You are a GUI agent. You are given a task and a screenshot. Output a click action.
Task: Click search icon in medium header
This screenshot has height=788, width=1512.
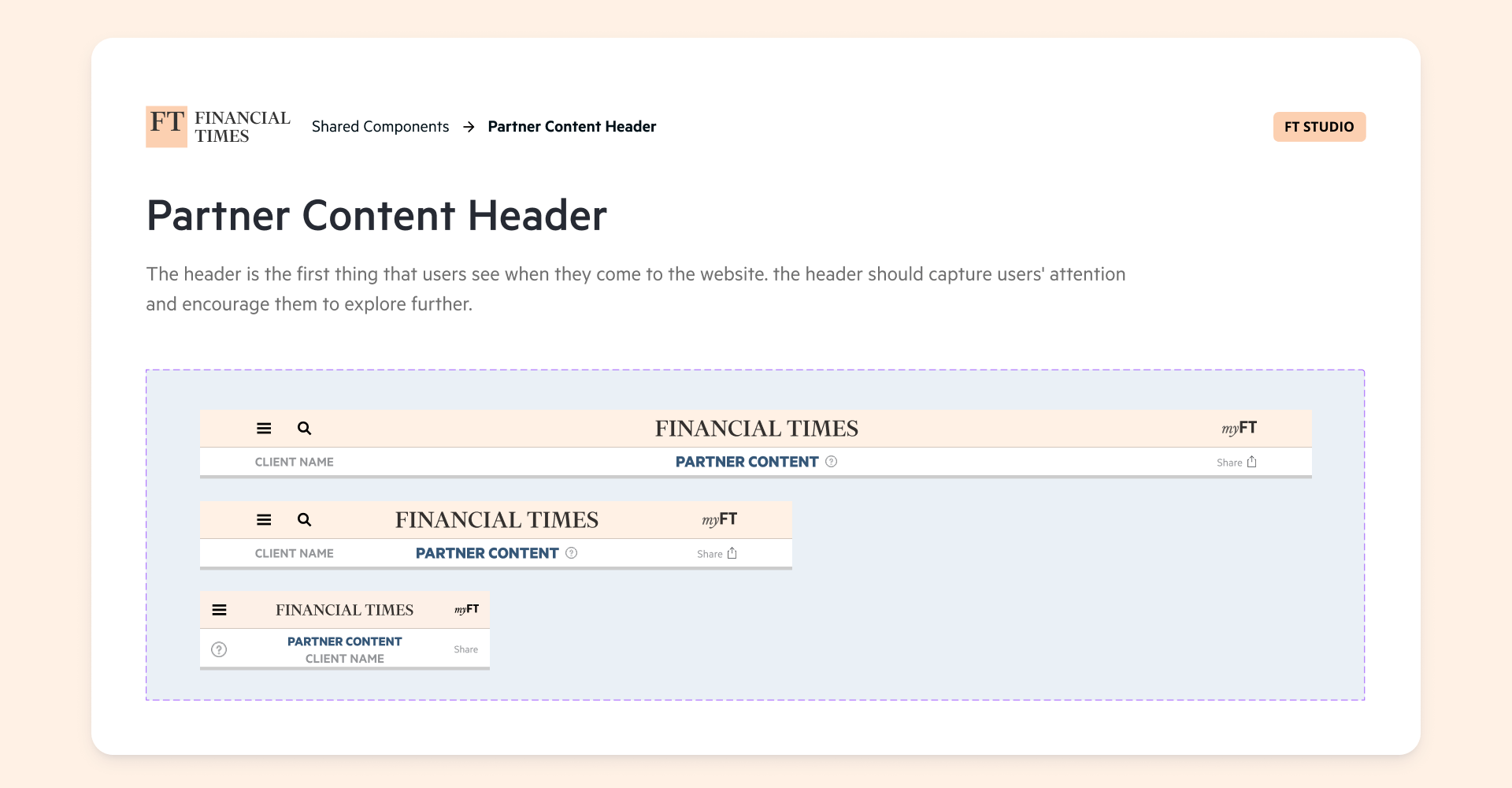coord(304,520)
